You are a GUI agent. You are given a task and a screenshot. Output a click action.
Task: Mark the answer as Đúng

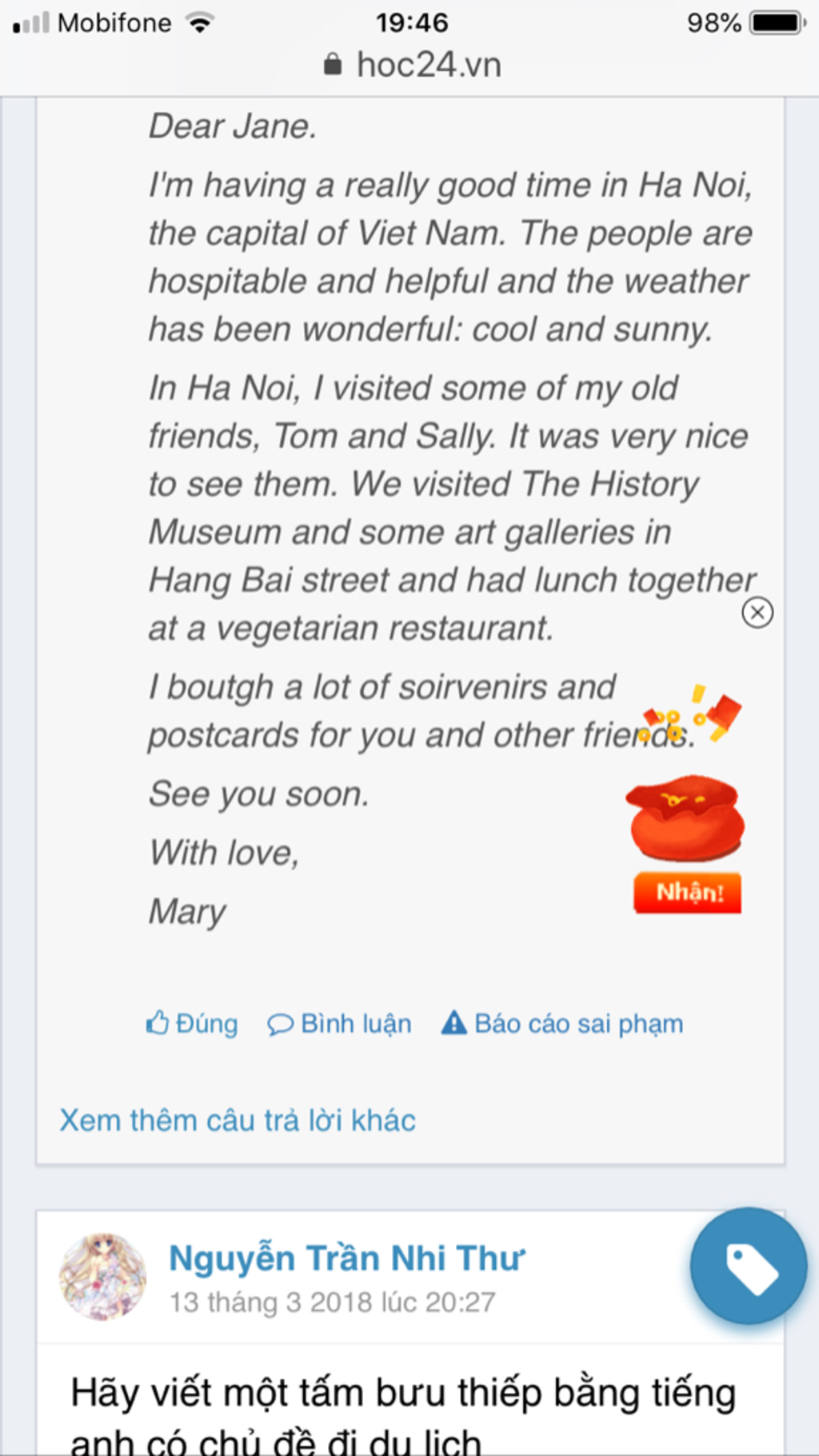tap(206, 1024)
